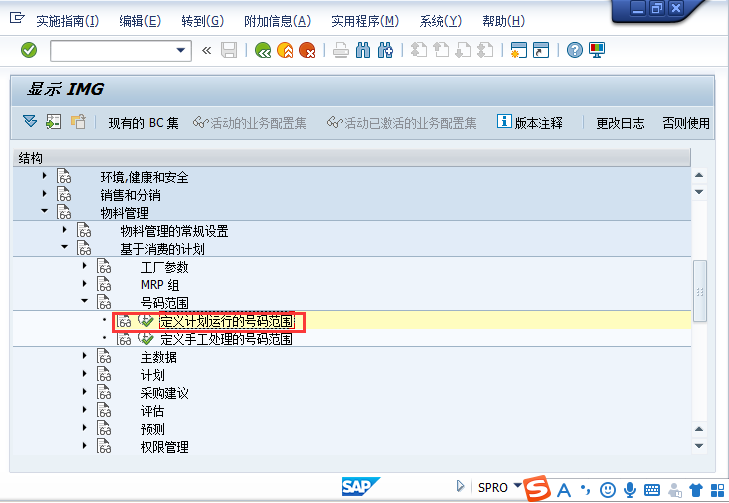Click the Last Page icon

485,50
